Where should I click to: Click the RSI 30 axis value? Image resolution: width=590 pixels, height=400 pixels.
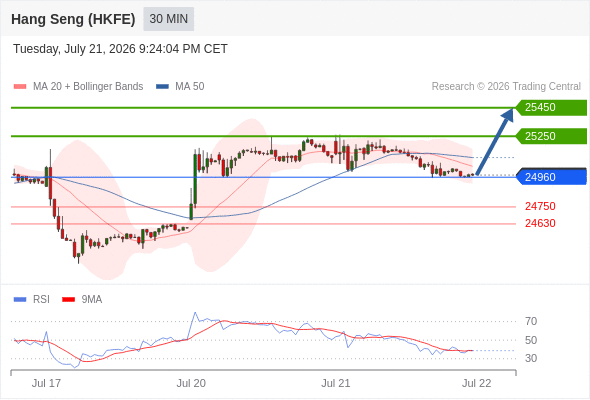(x=531, y=358)
